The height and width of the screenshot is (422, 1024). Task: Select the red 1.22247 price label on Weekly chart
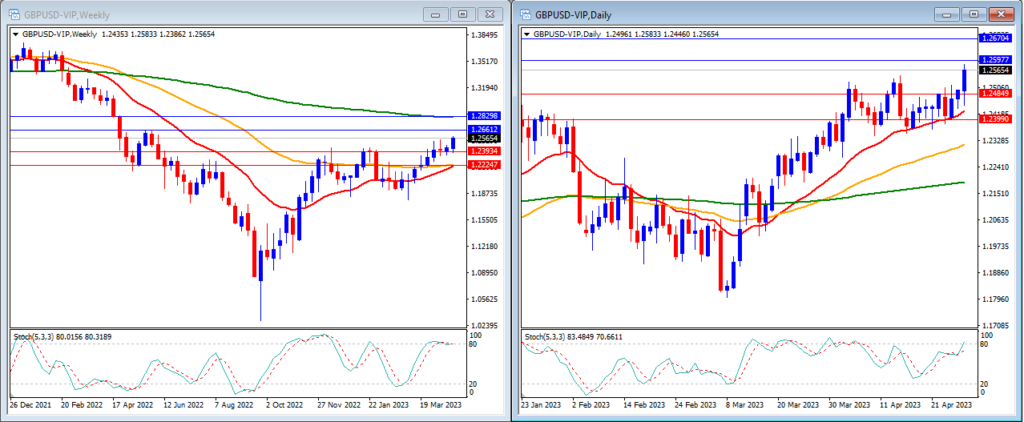[x=485, y=165]
